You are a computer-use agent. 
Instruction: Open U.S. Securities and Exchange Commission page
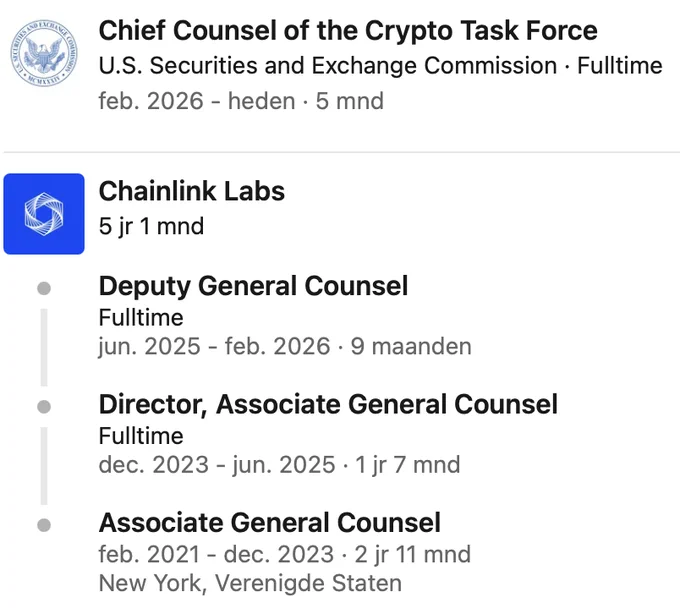[328, 66]
